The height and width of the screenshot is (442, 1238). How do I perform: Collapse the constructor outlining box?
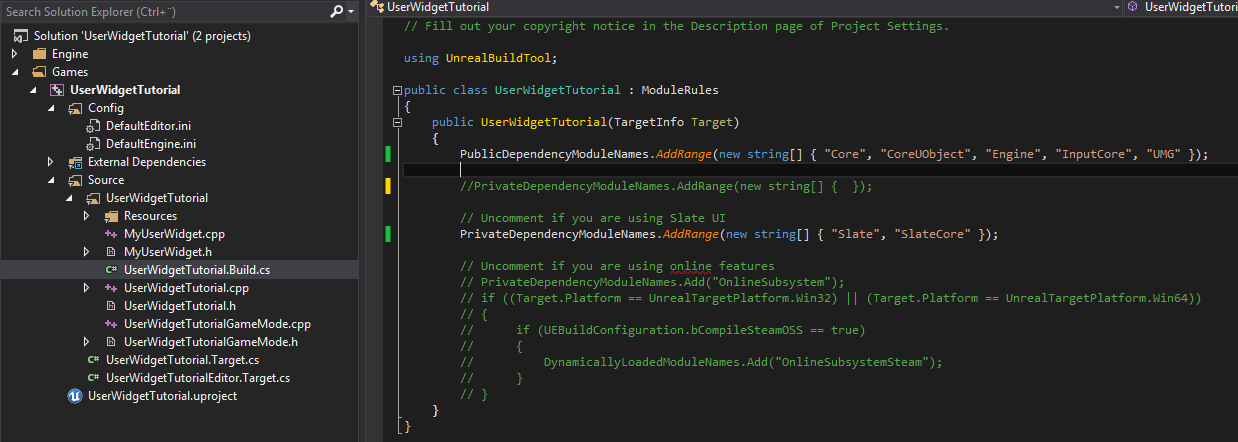coord(397,122)
